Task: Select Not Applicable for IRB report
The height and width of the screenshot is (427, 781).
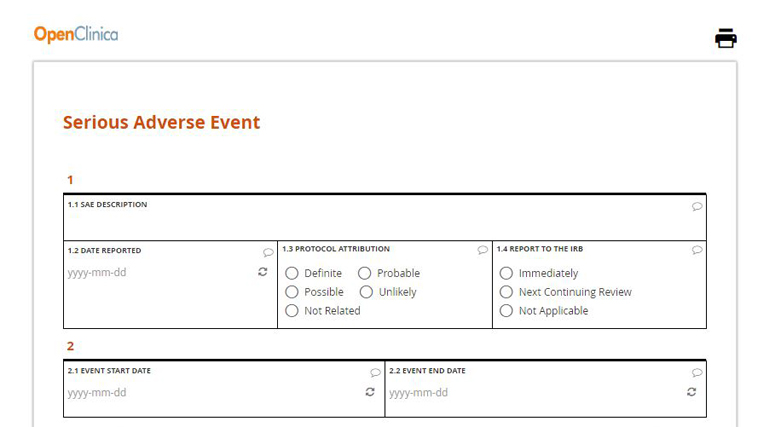Action: pos(506,311)
